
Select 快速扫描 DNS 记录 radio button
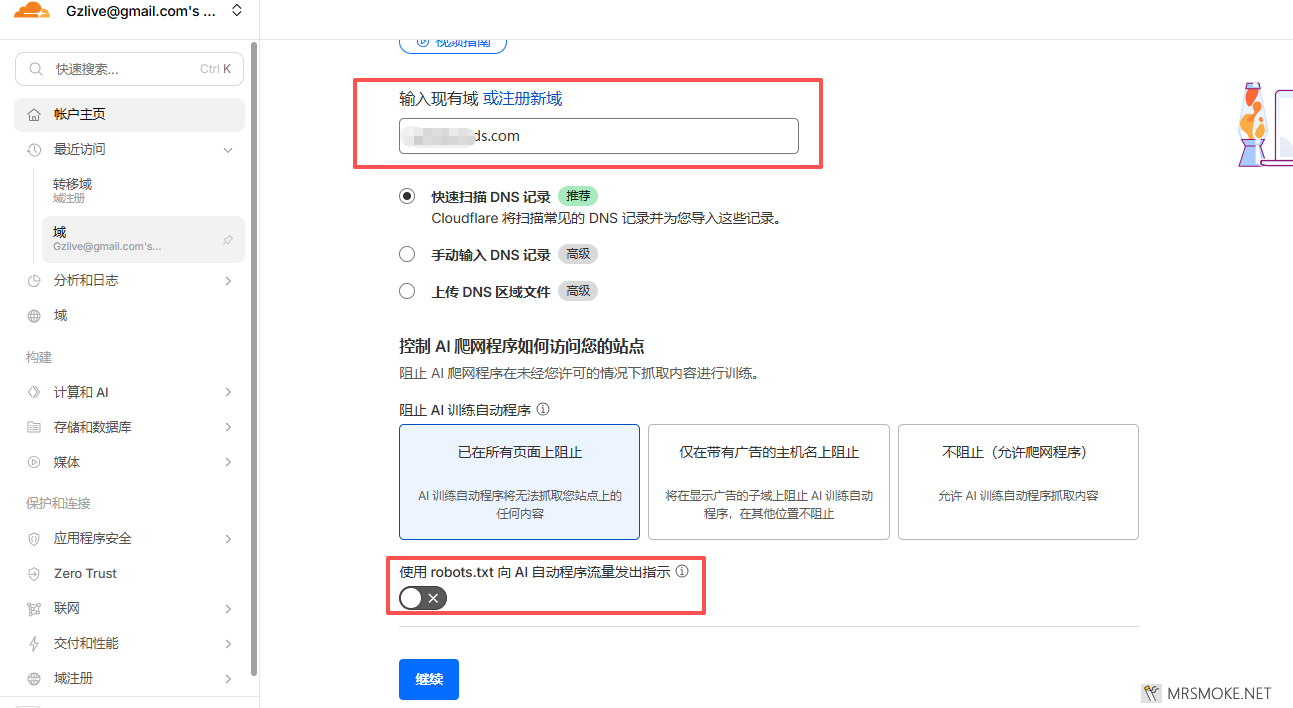point(407,197)
